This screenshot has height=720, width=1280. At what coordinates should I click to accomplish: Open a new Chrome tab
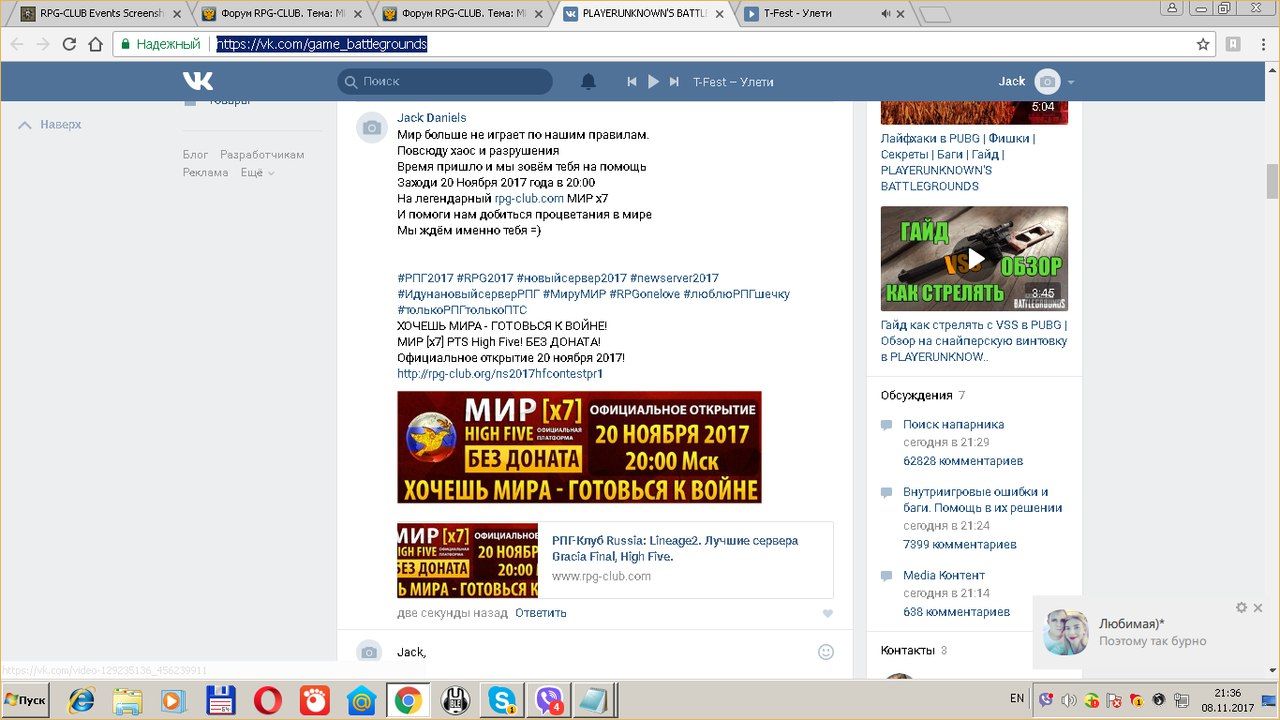pos(934,15)
